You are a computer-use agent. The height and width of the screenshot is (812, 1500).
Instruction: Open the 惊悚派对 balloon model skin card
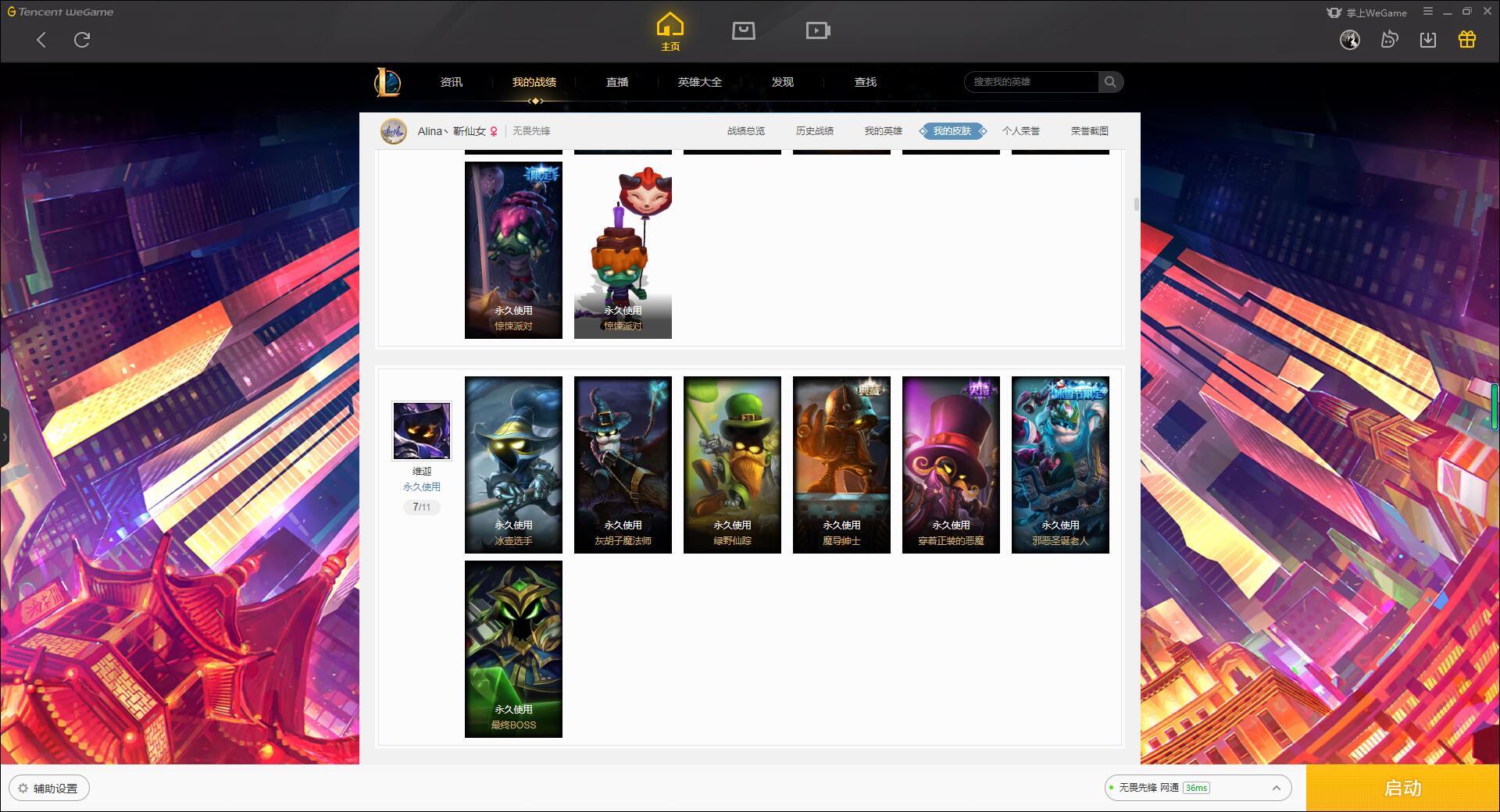pos(623,250)
